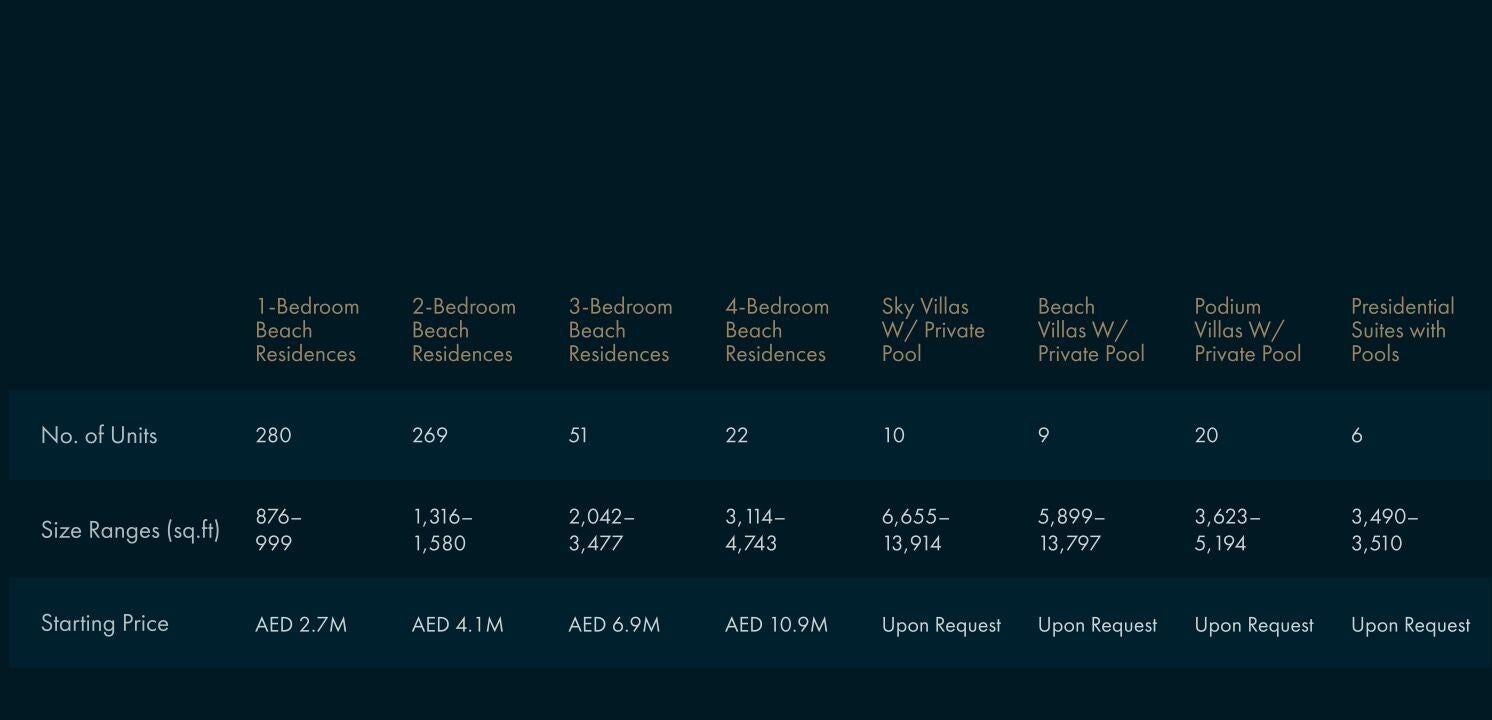Viewport: 1492px width, 720px height.
Task: Click Upon Request for Presidential Suites
Action: [1410, 625]
